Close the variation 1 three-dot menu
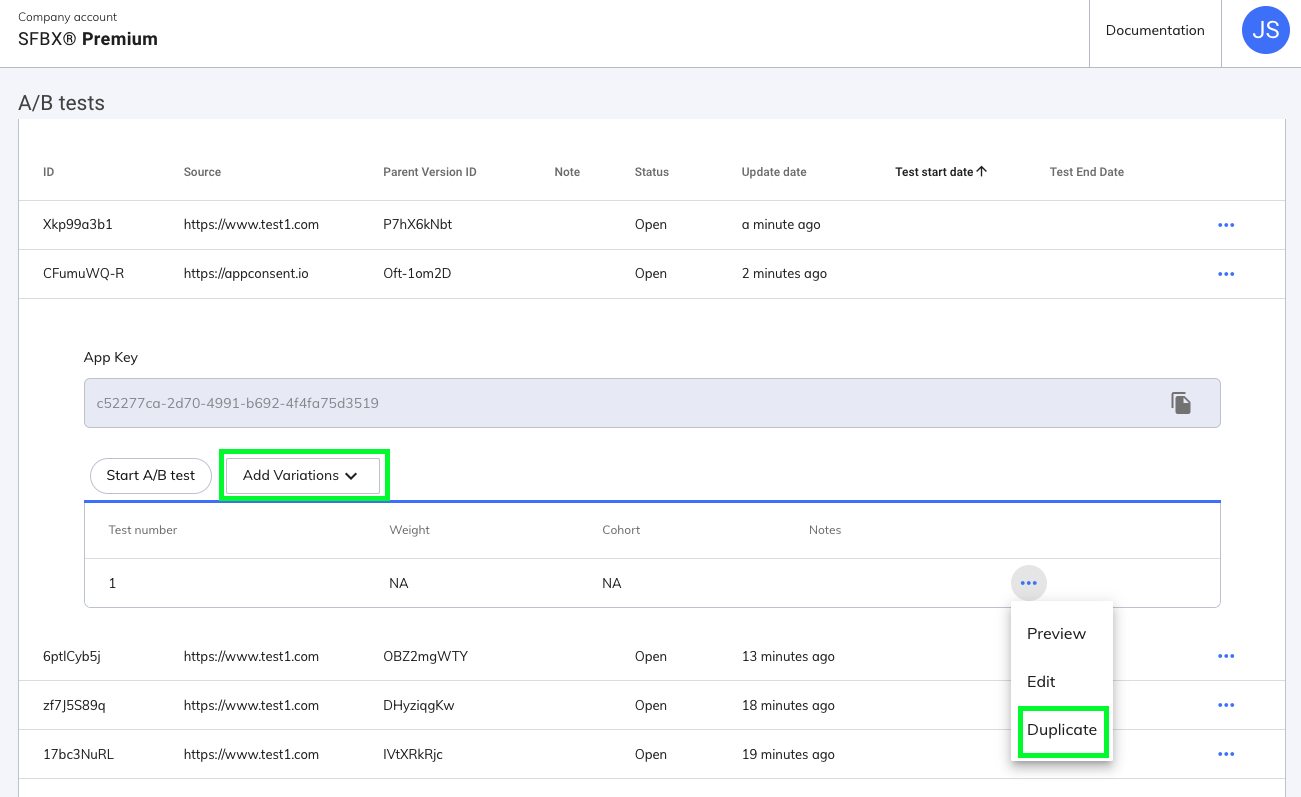1301x797 pixels. (1028, 583)
